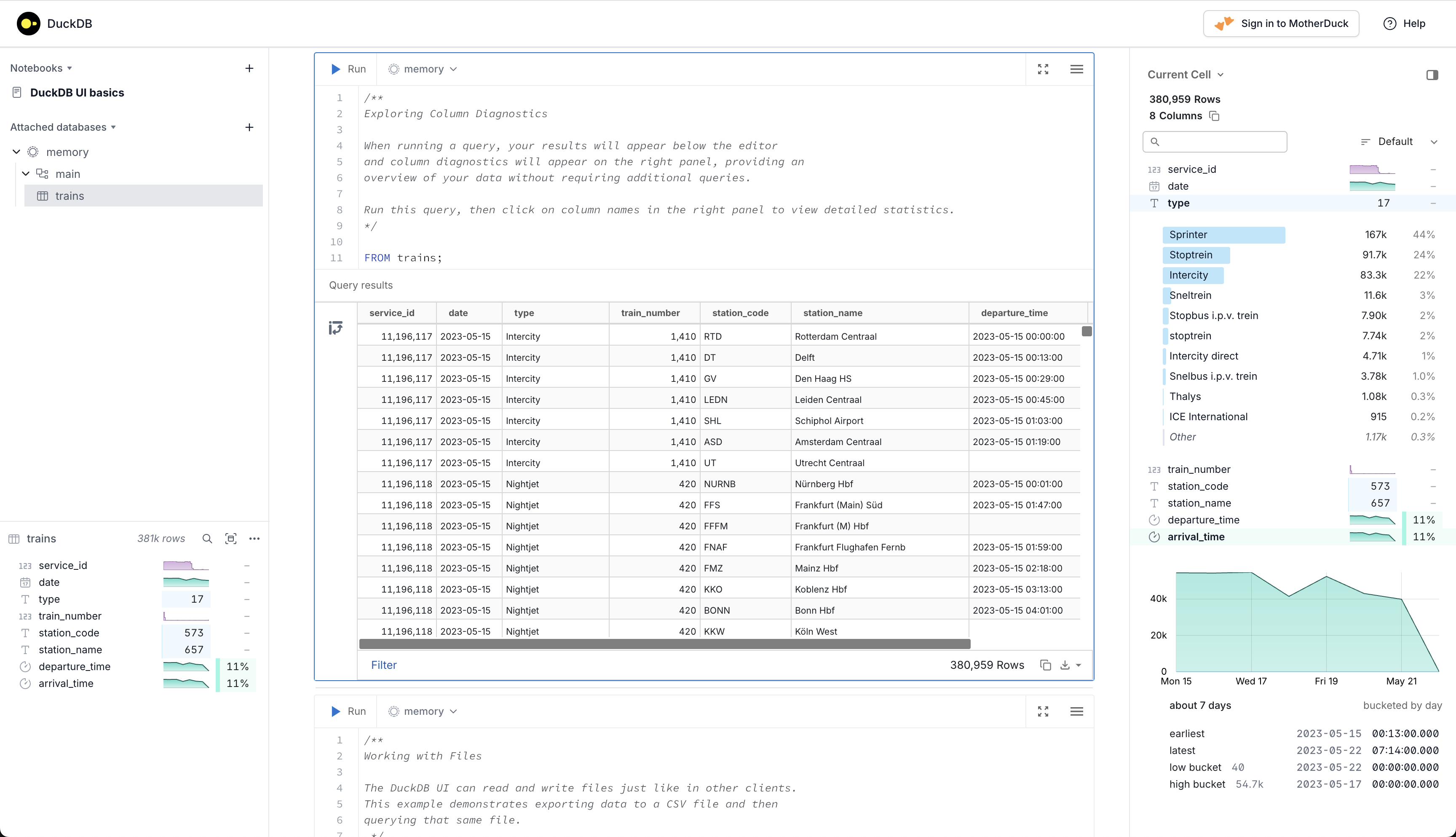Click the search field in the column diagnostics panel
The width and height of the screenshot is (1456, 837).
(x=1214, y=142)
